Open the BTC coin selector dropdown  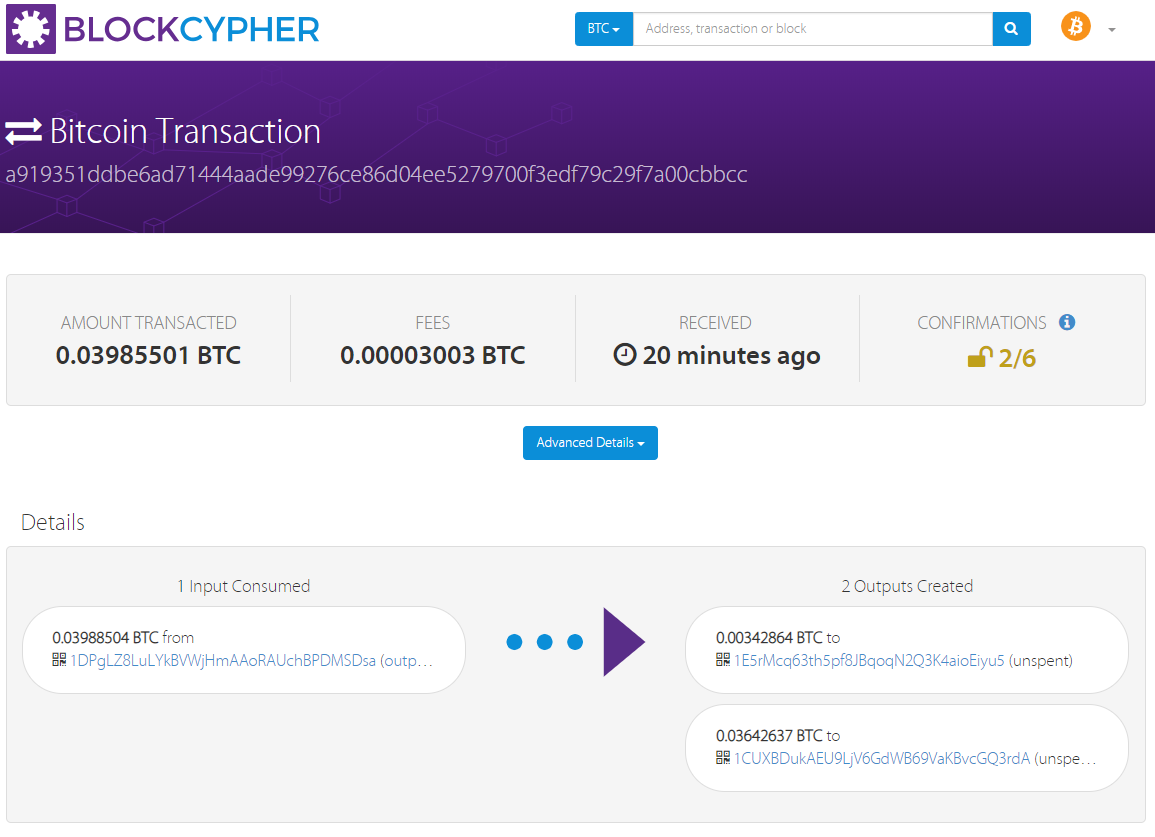pyautogui.click(x=603, y=29)
